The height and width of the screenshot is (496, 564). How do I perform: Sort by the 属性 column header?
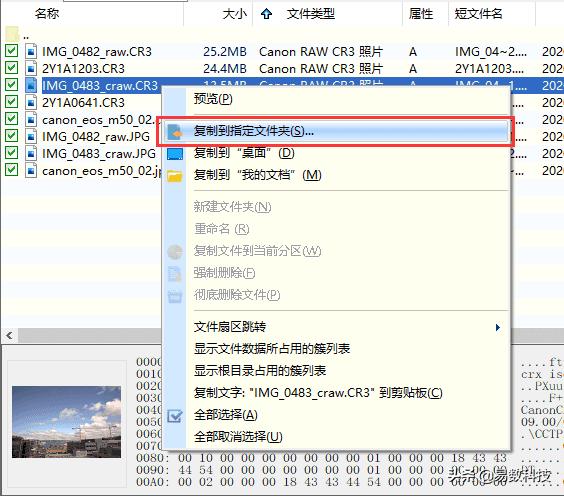click(x=420, y=14)
